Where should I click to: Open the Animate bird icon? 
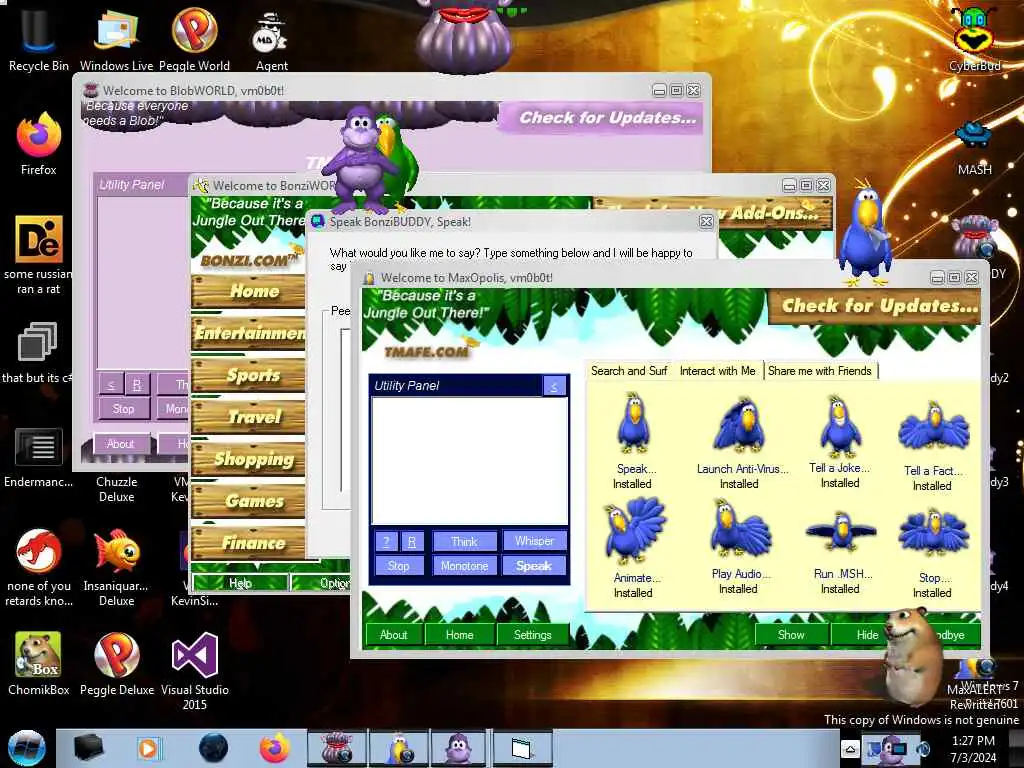pos(633,532)
